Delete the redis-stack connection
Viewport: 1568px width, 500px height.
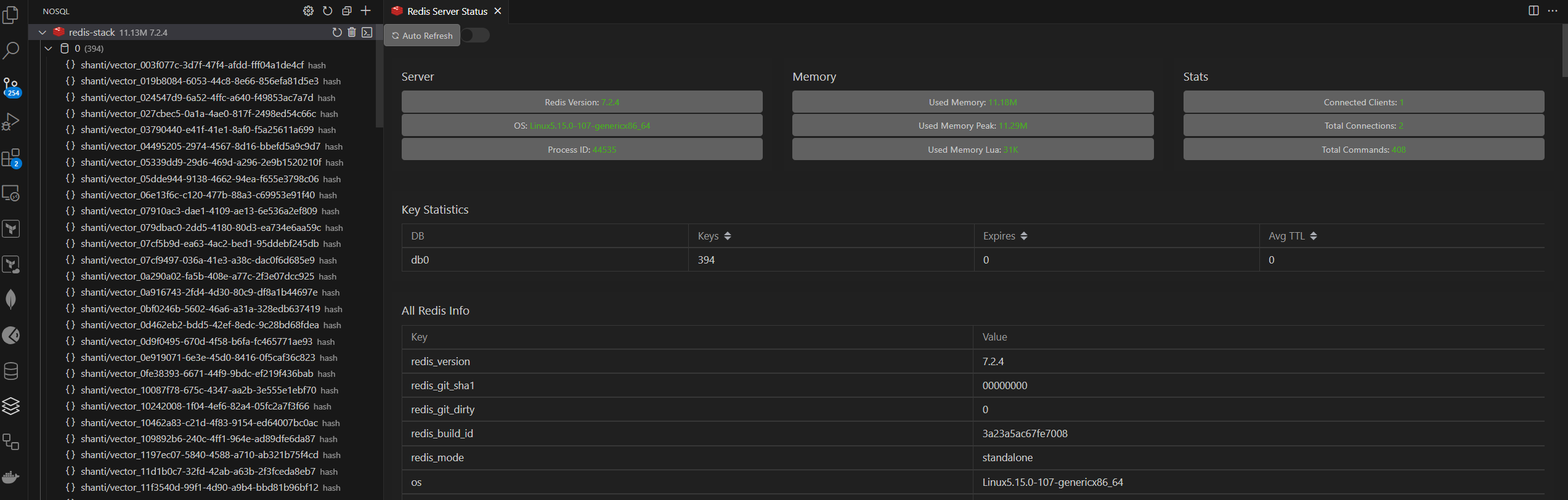(352, 32)
